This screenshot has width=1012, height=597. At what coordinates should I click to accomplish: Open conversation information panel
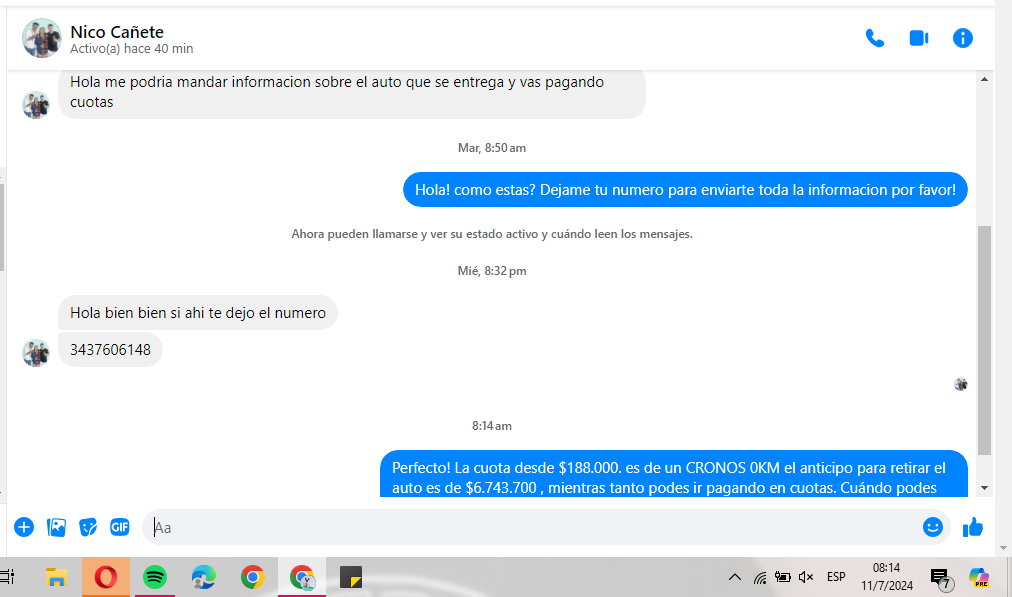[962, 38]
